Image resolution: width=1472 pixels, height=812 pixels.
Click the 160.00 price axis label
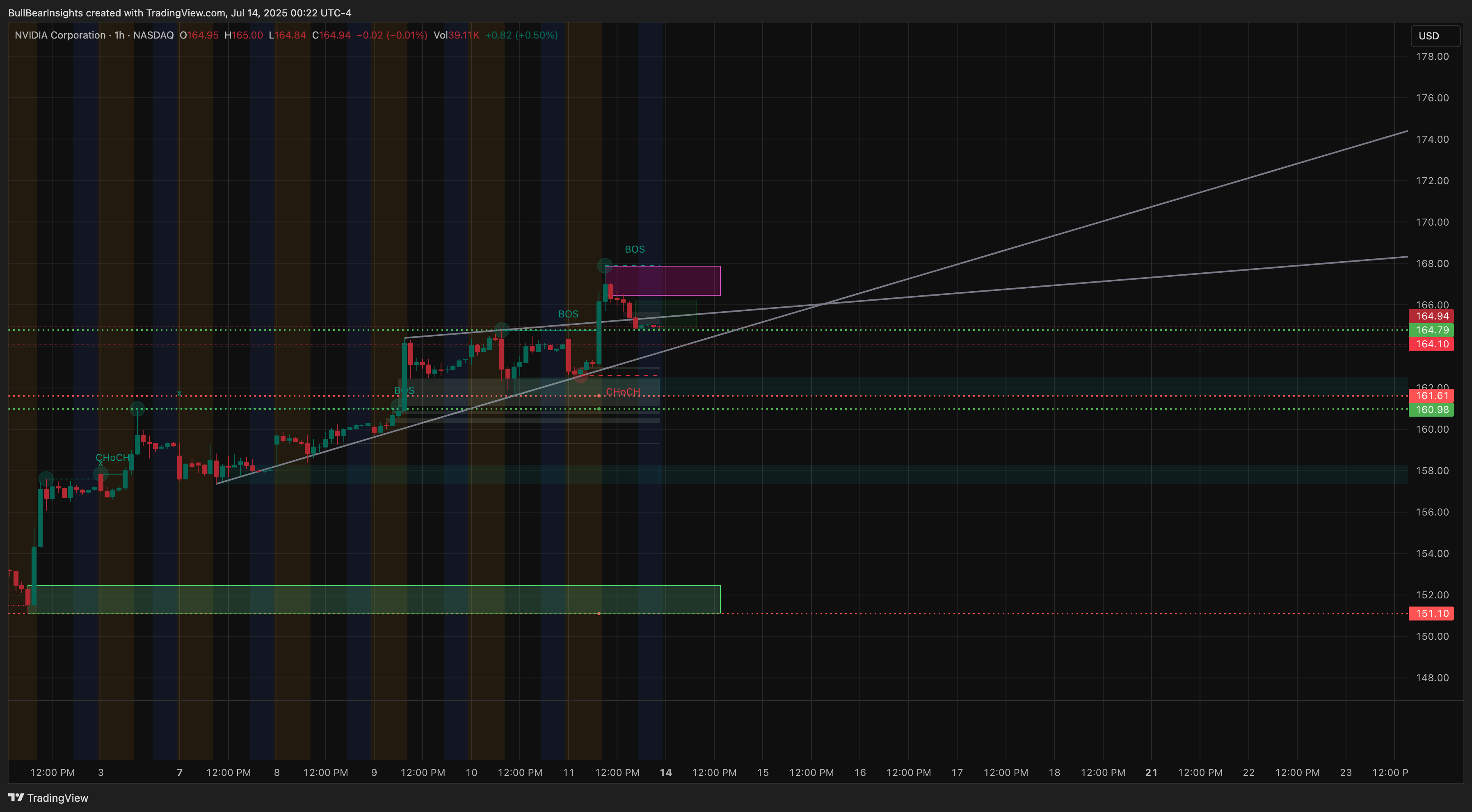1432,429
